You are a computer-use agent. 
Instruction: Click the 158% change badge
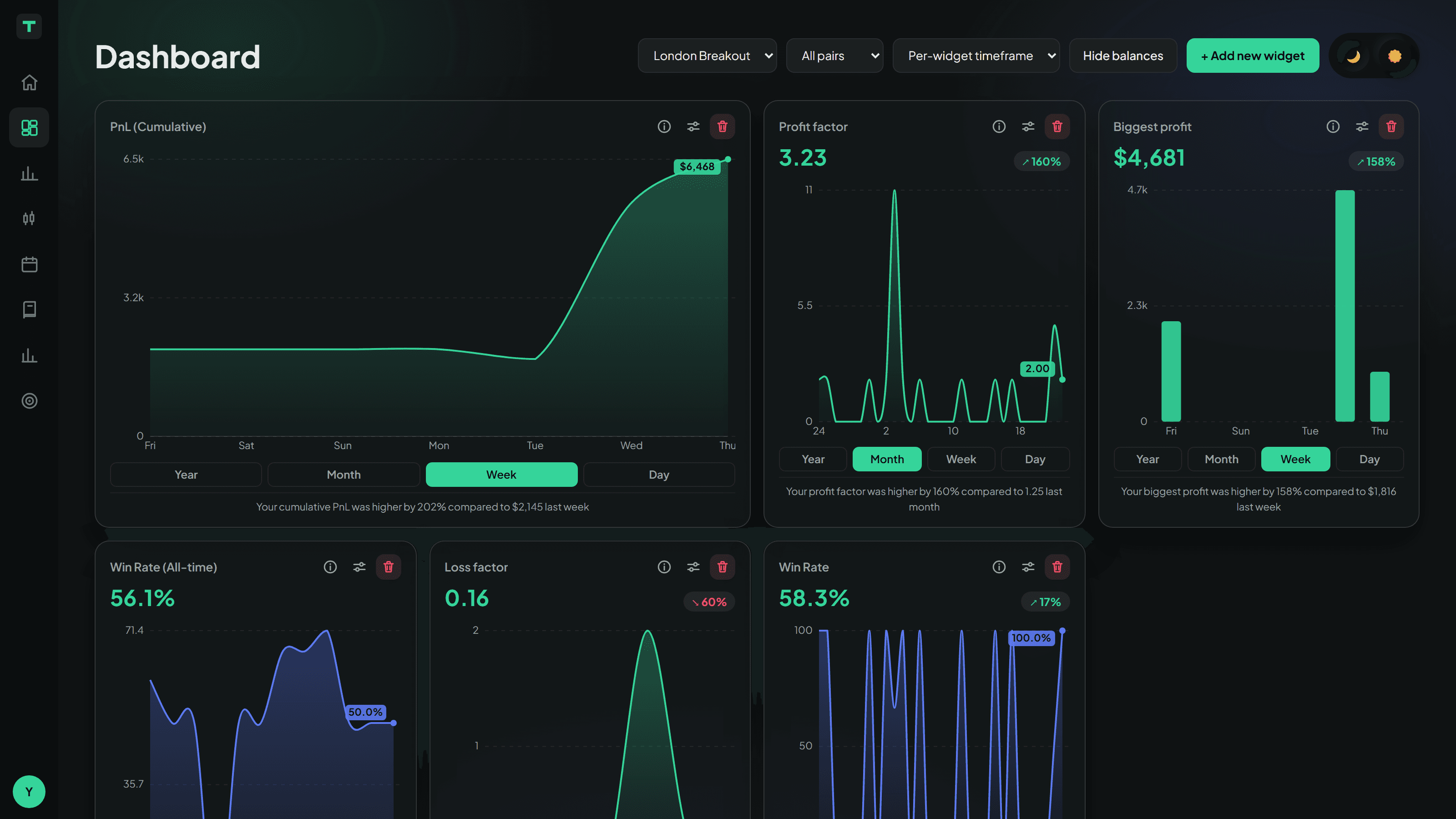[x=1376, y=162]
